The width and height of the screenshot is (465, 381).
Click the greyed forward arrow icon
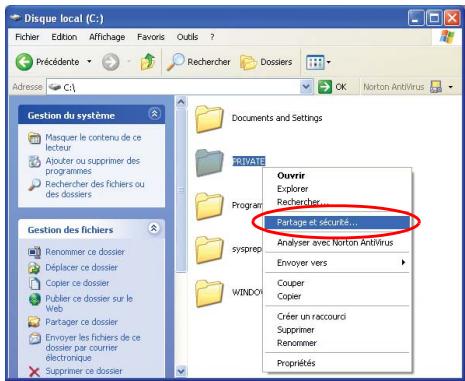click(x=110, y=62)
